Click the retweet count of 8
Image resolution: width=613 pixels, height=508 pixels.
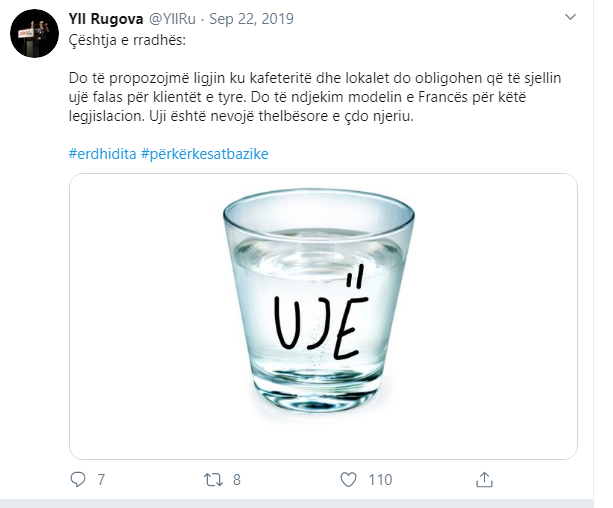point(236,479)
